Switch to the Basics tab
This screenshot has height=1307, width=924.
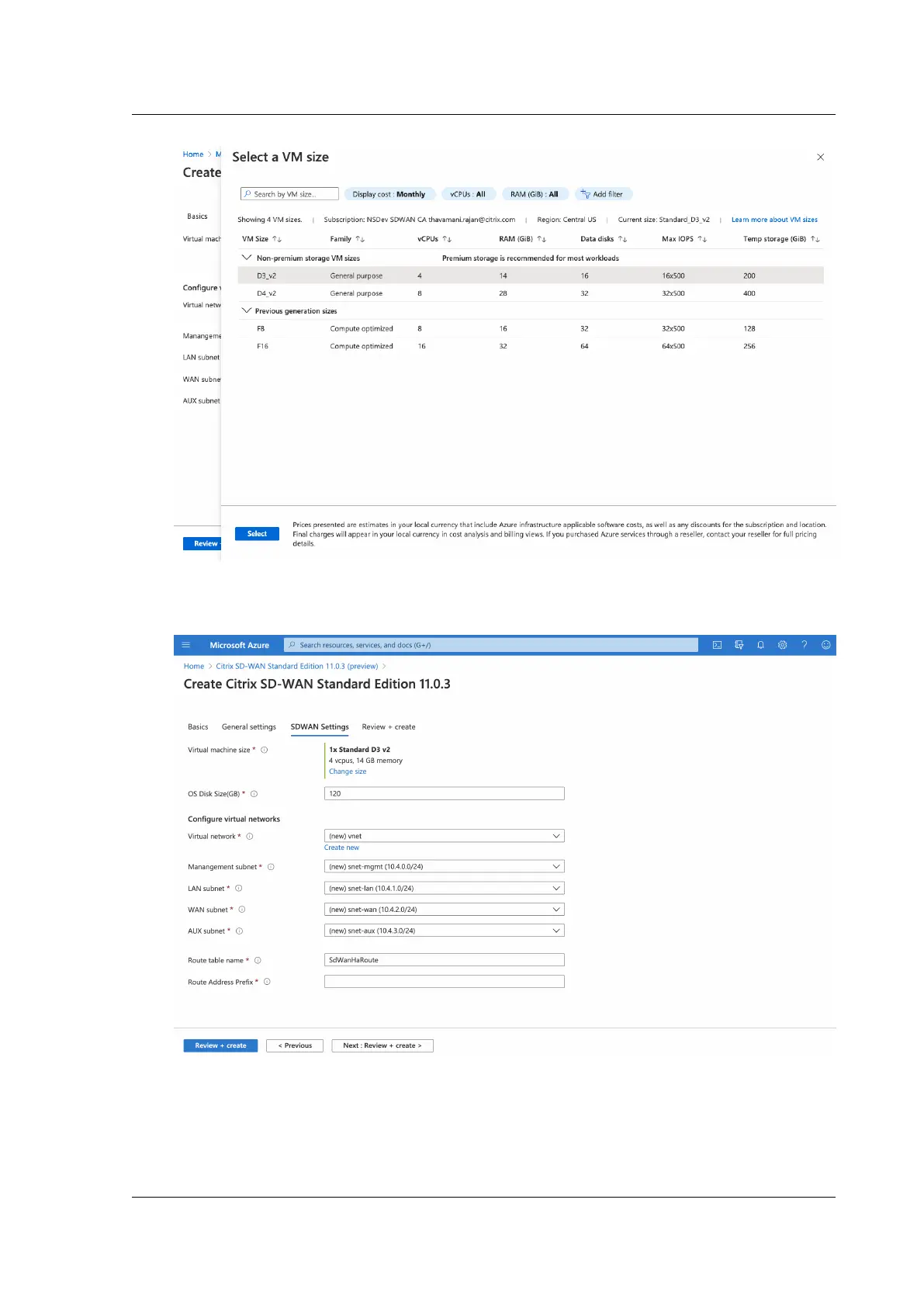198,727
